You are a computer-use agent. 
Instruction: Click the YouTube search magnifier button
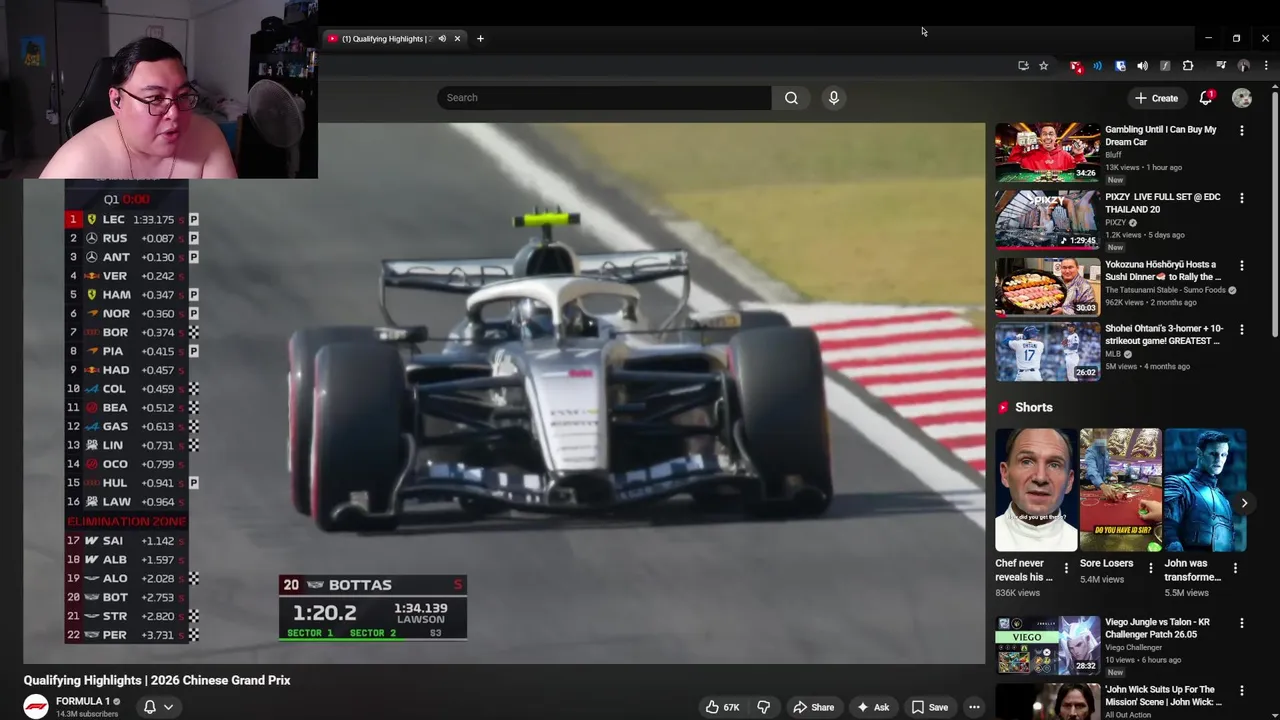coord(791,98)
